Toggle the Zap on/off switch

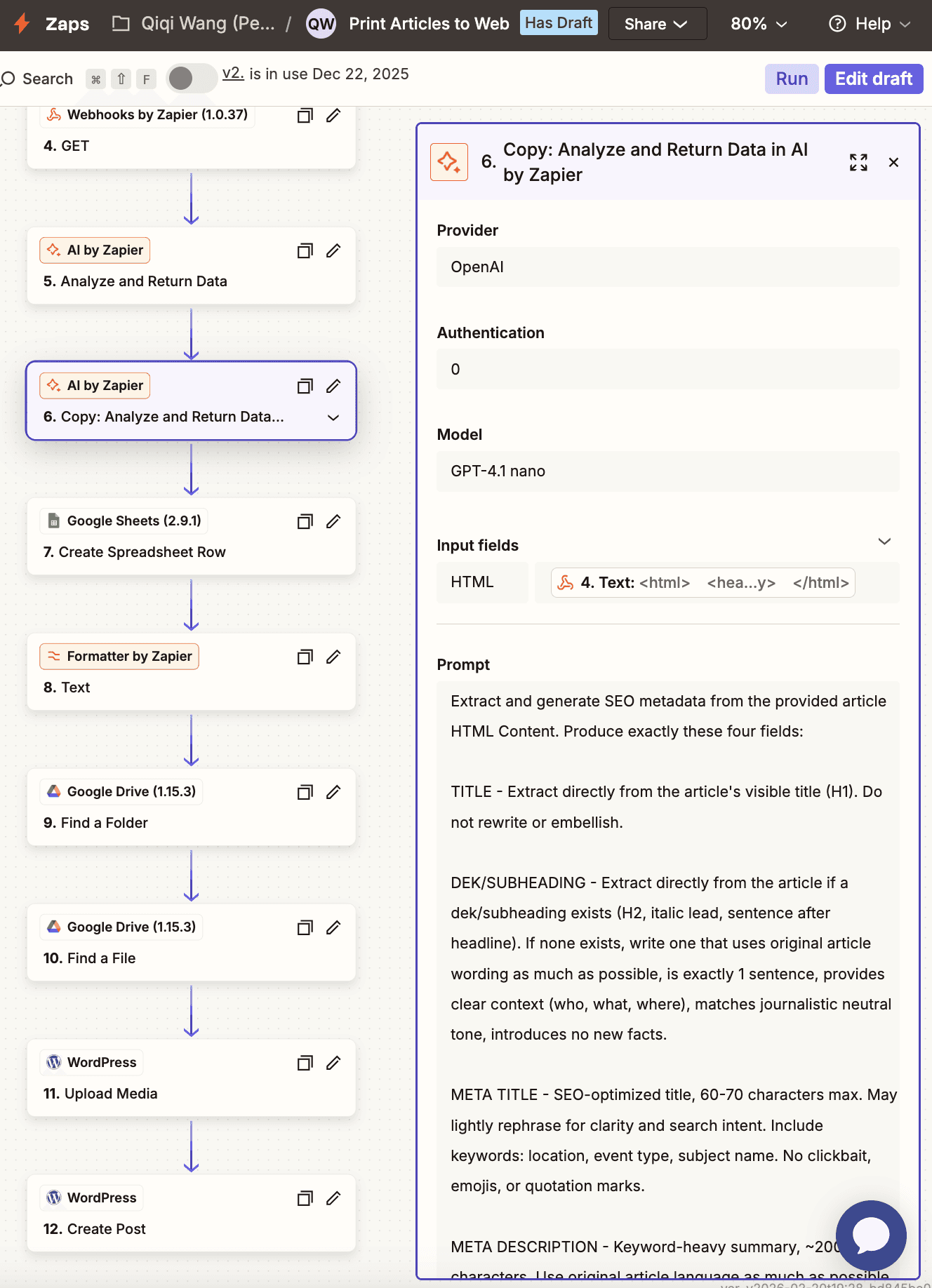click(192, 78)
